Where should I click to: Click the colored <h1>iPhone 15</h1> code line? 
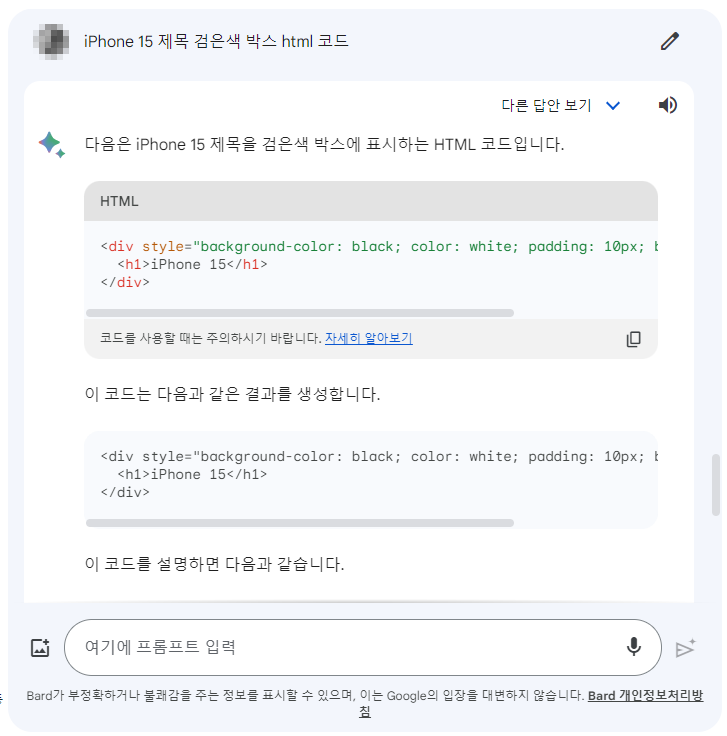point(192,264)
